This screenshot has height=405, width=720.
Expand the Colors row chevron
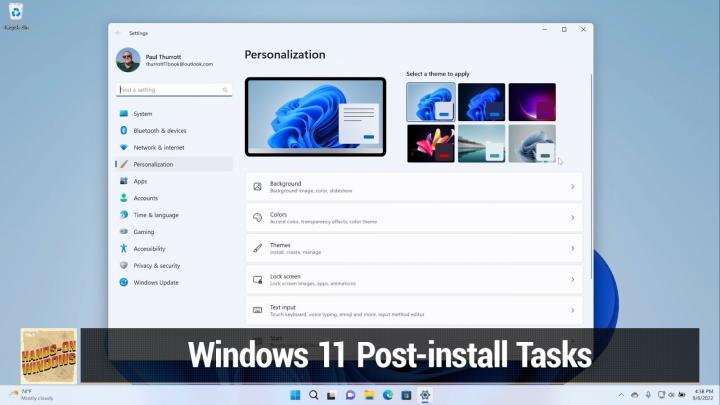(573, 218)
